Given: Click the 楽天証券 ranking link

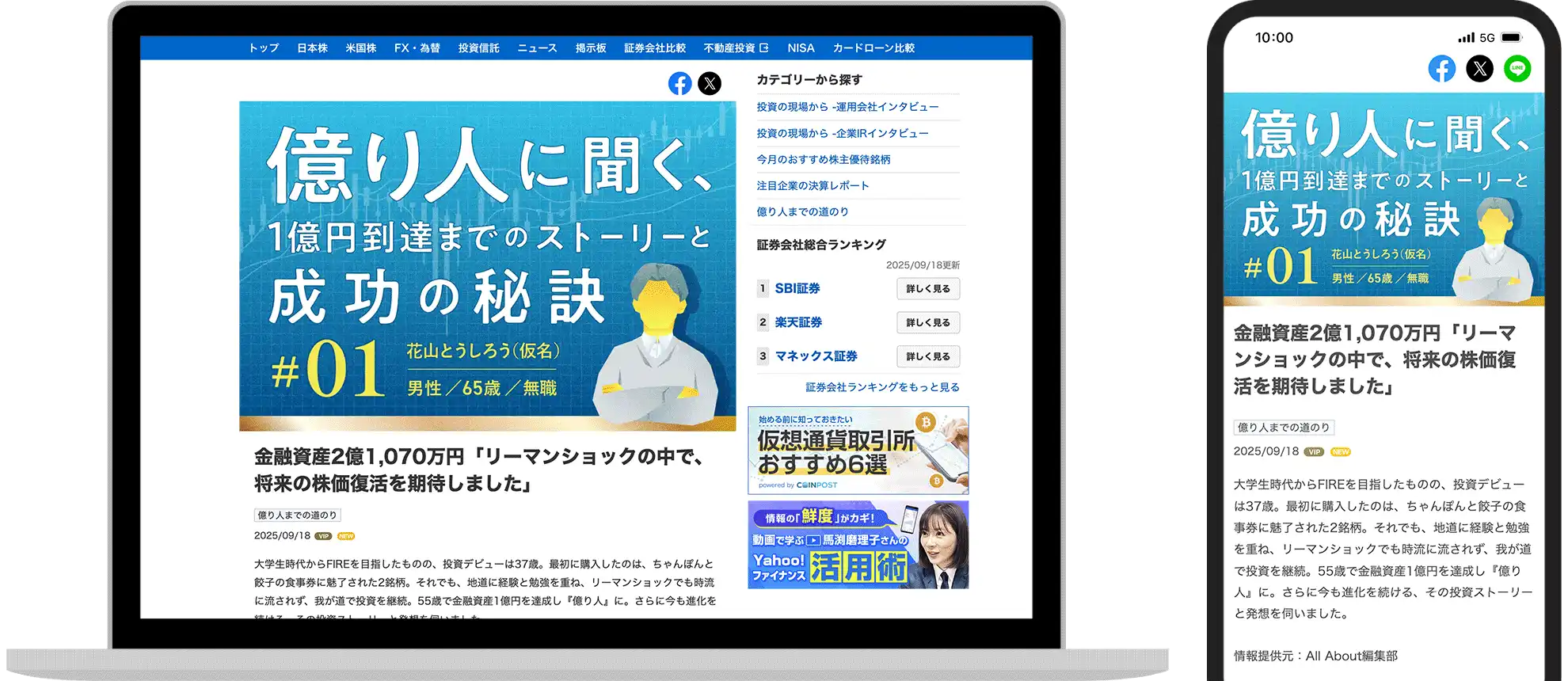Looking at the screenshot, I should point(798,322).
